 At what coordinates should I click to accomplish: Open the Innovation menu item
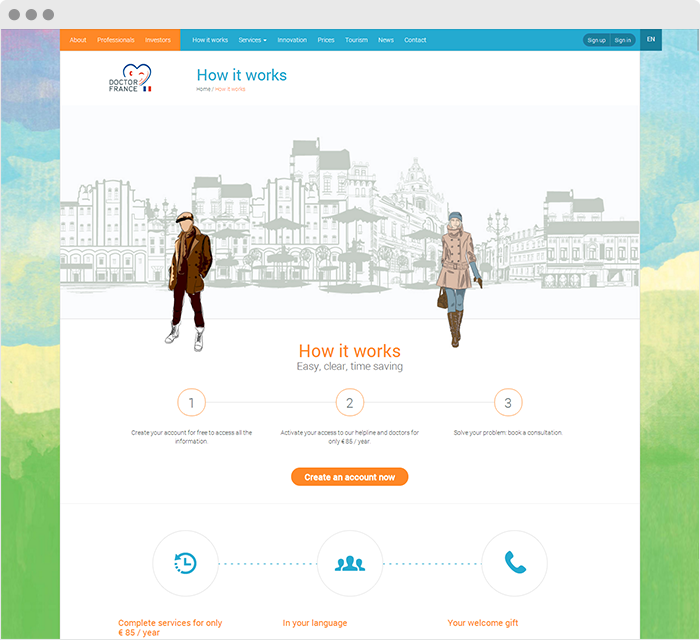[x=292, y=40]
